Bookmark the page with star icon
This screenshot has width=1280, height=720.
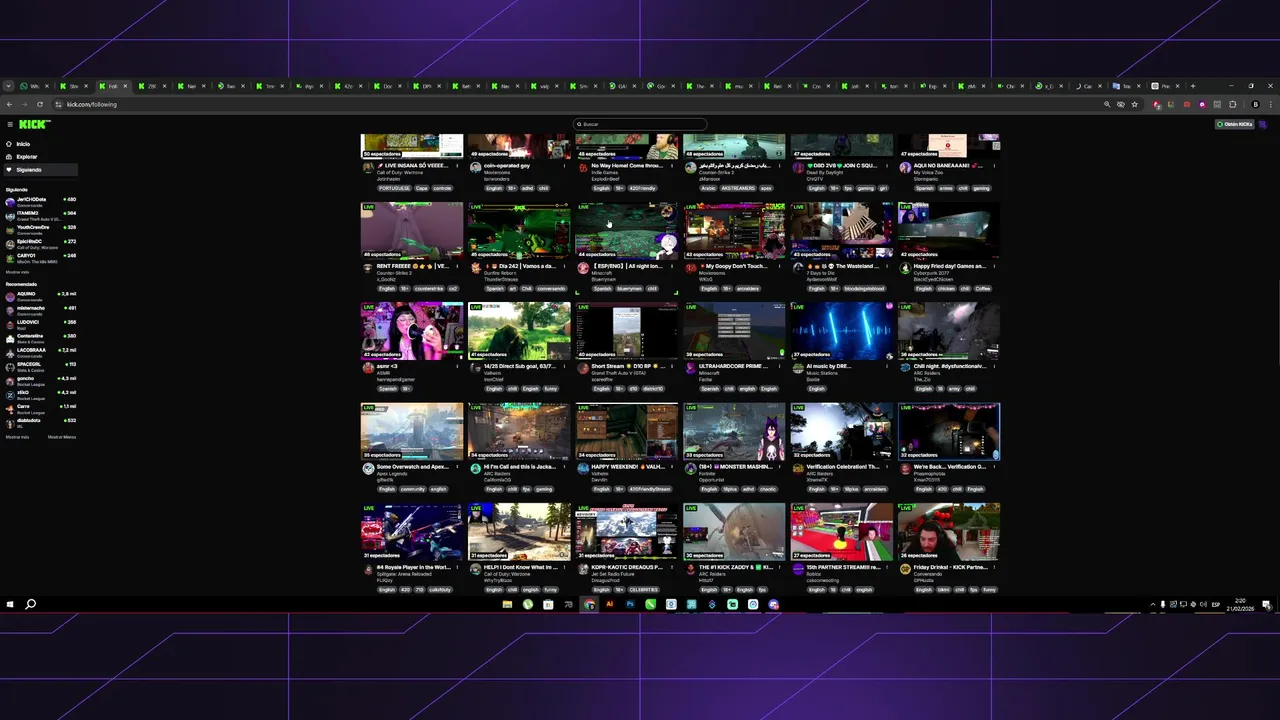click(1134, 104)
